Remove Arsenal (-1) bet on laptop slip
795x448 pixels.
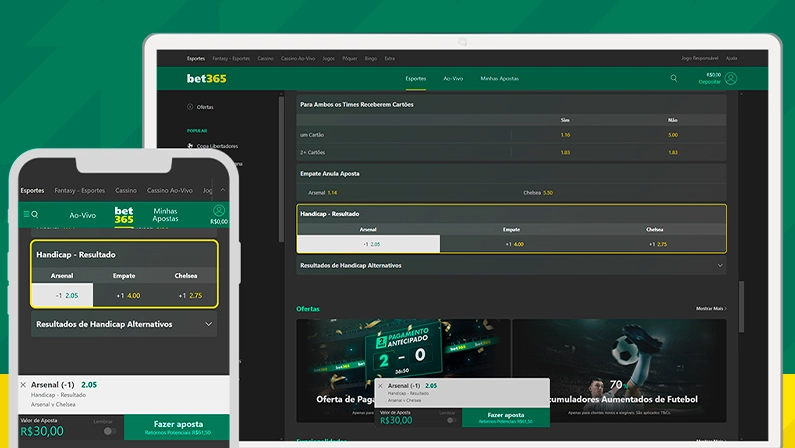[x=380, y=386]
